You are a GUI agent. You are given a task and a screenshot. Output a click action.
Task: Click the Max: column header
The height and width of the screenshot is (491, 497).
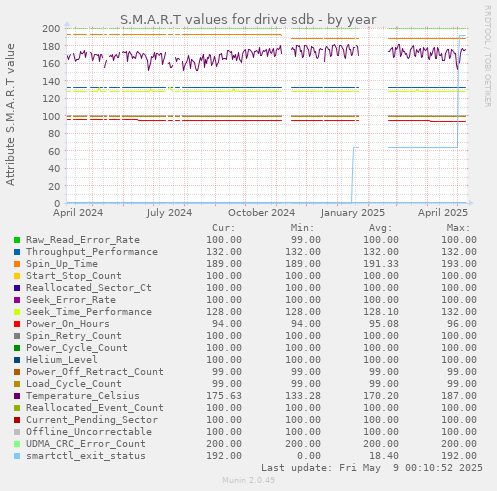(x=458, y=228)
